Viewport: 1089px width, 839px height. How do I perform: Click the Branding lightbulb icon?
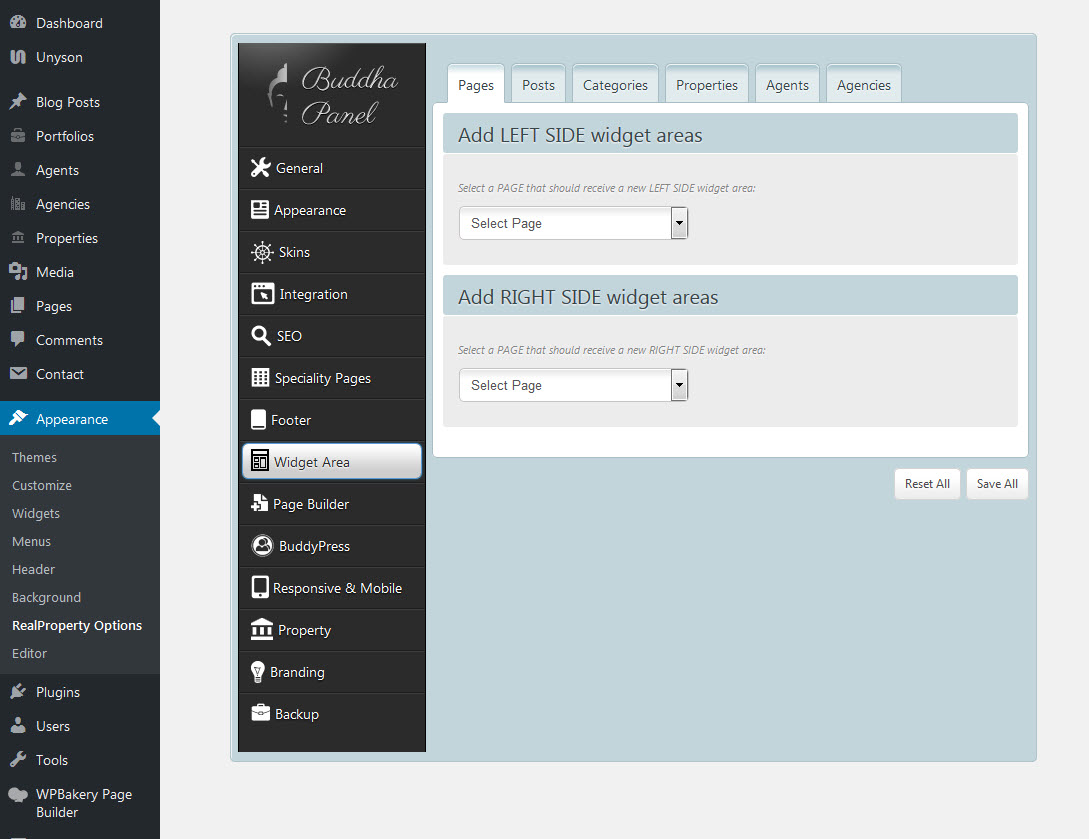[258, 672]
